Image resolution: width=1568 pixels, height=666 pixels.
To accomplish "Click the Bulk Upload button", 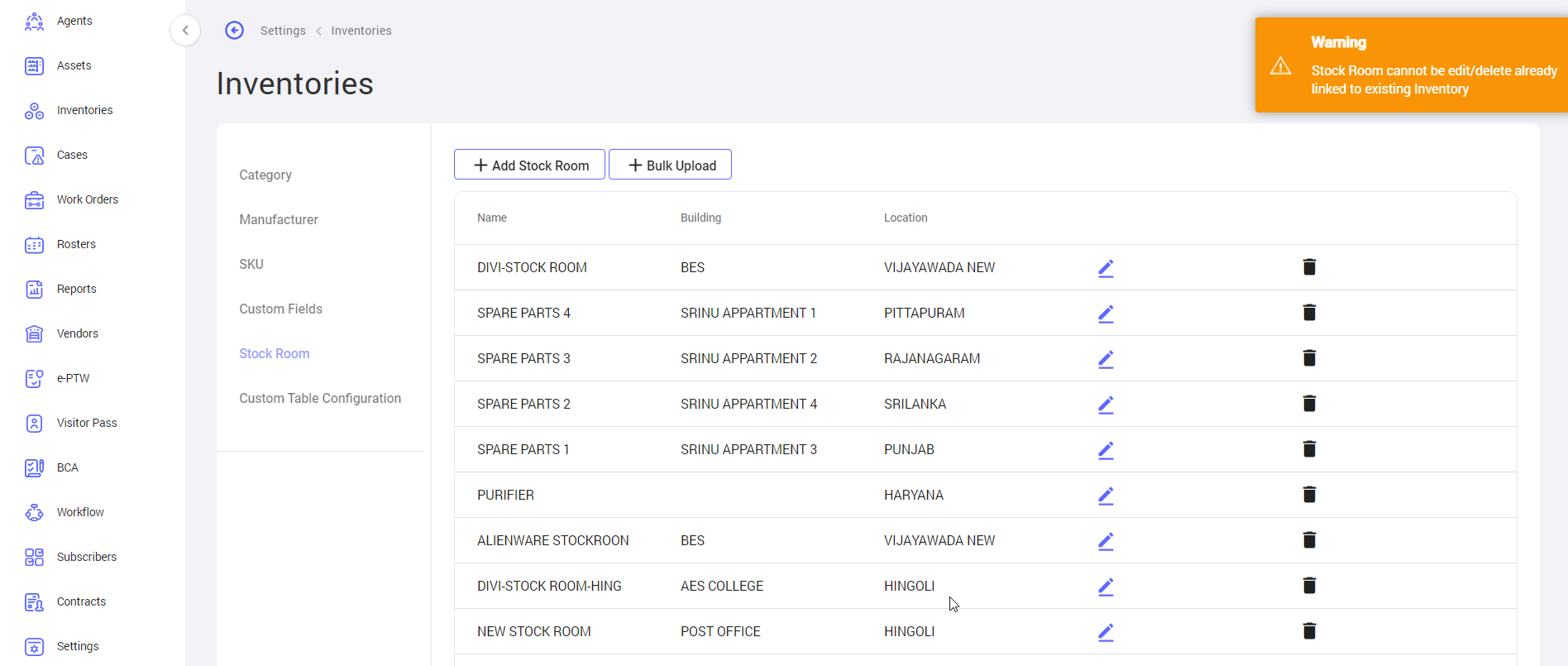I will [670, 165].
